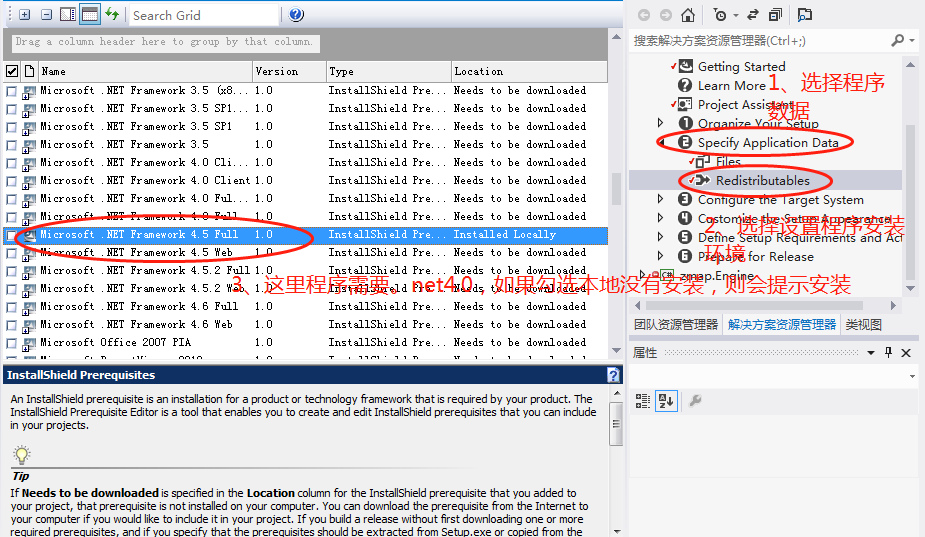Click the step 3 circle icon
The height and width of the screenshot is (537, 925).
[685, 199]
